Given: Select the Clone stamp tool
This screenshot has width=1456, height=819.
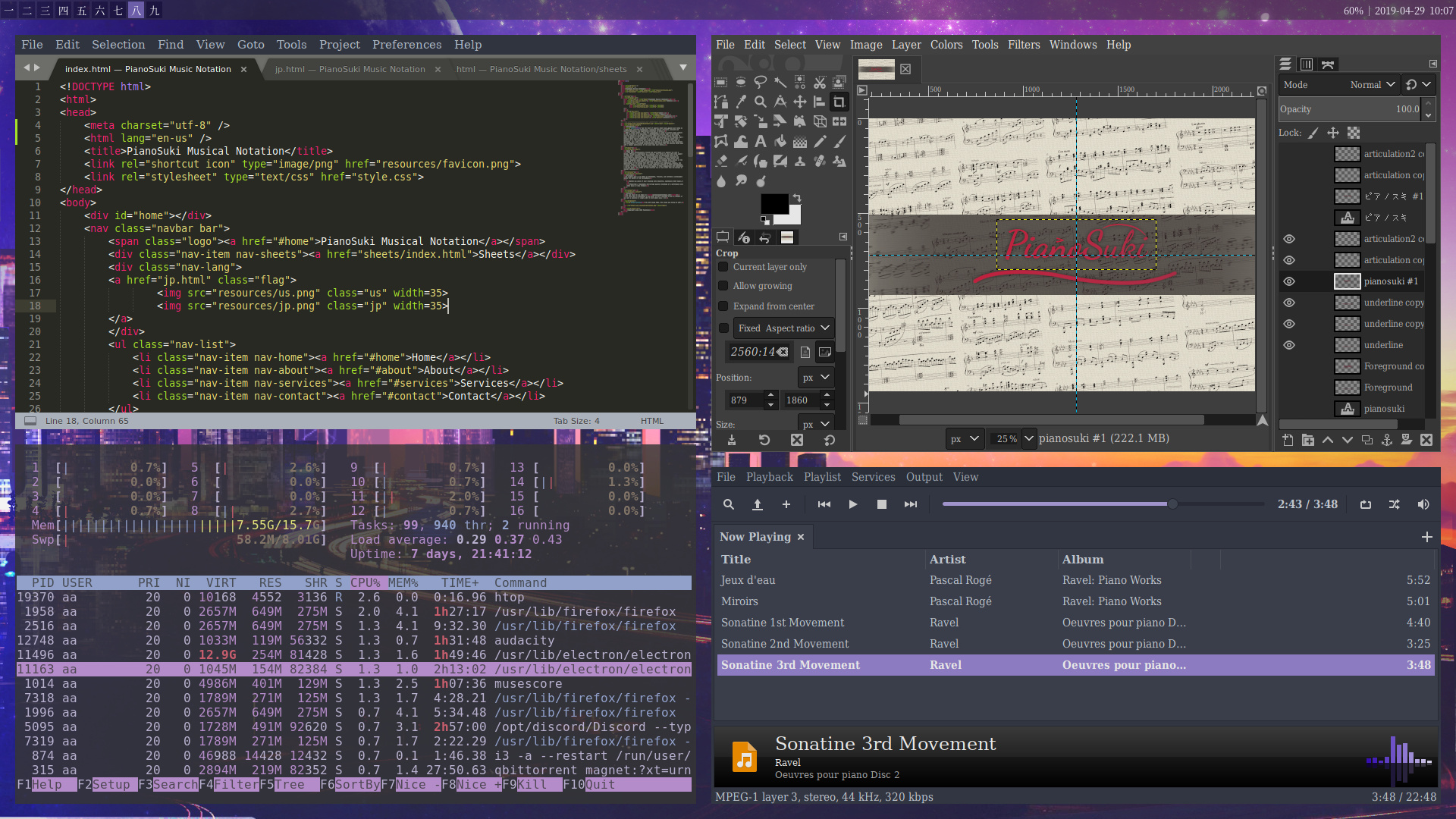Looking at the screenshot, I should [800, 161].
